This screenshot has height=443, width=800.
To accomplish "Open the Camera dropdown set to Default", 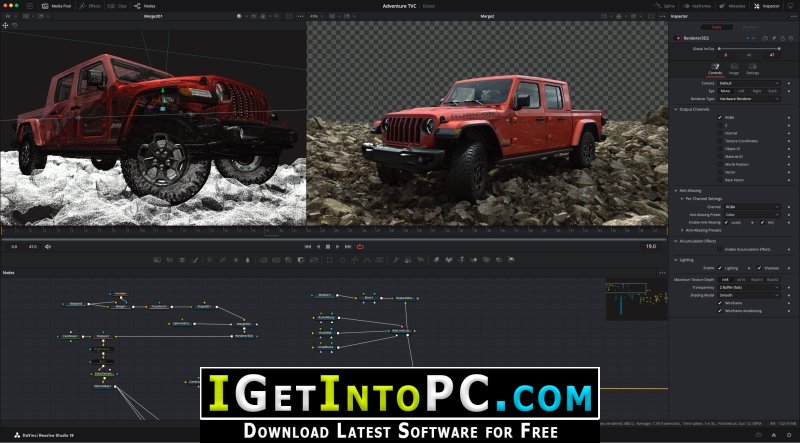I will click(x=749, y=83).
